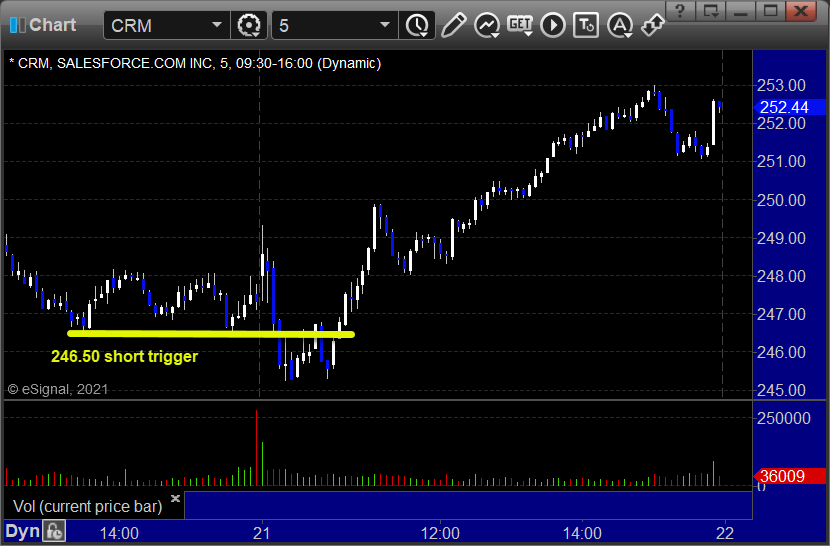
Task: Open the time template clock icon
Action: (418, 25)
